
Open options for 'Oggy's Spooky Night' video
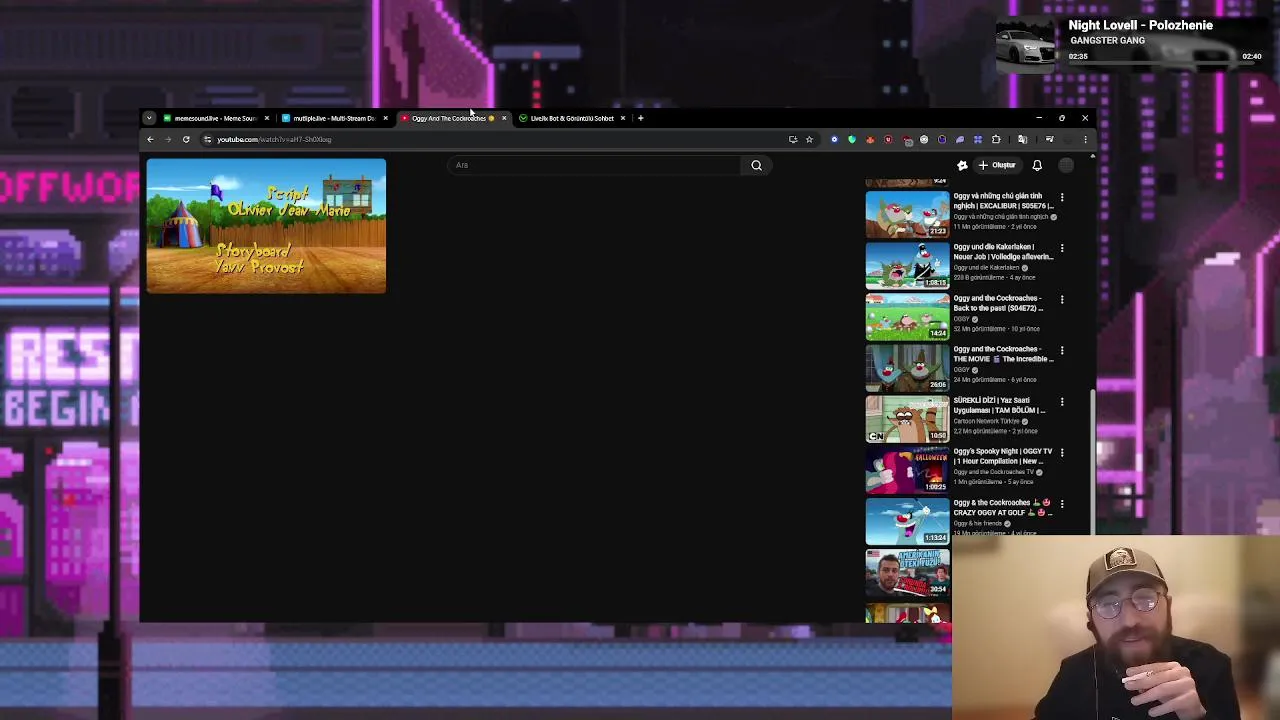pyautogui.click(x=1062, y=452)
